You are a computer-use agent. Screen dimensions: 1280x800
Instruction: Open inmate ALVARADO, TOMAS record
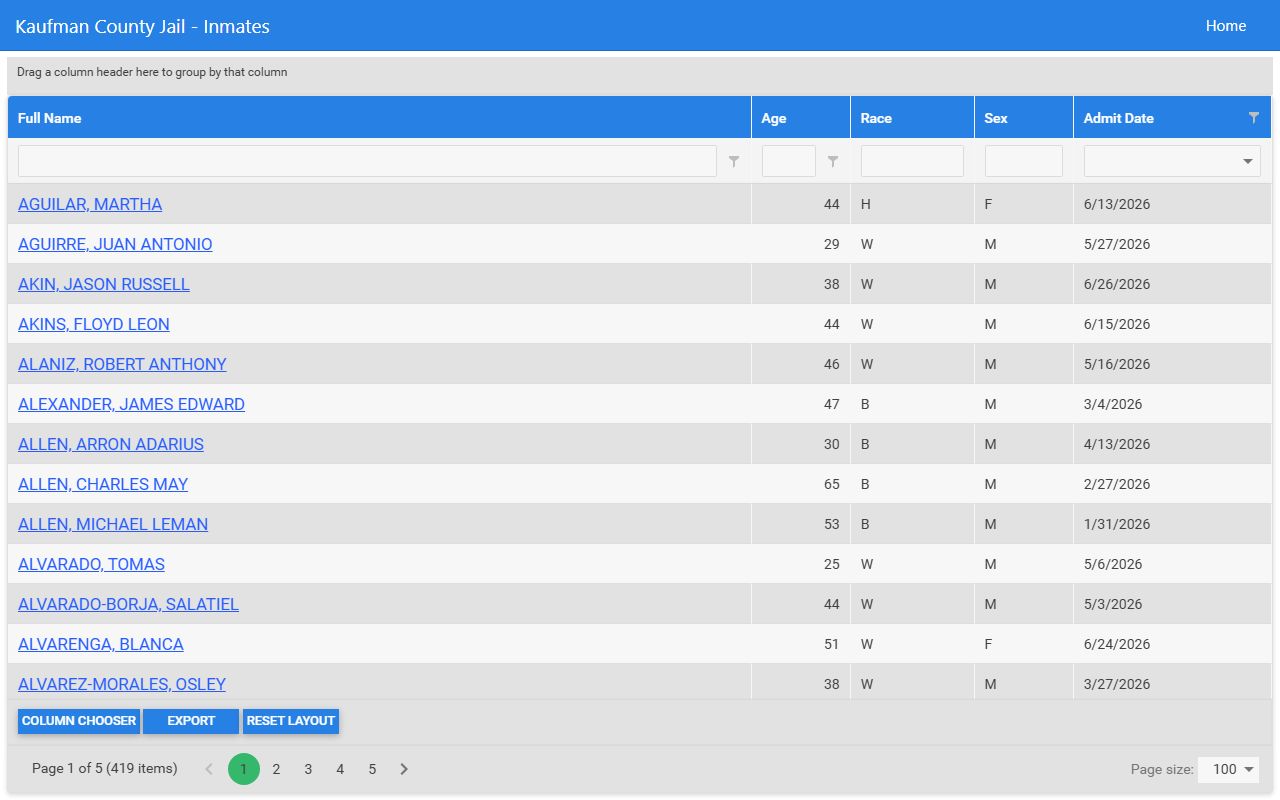click(x=91, y=564)
